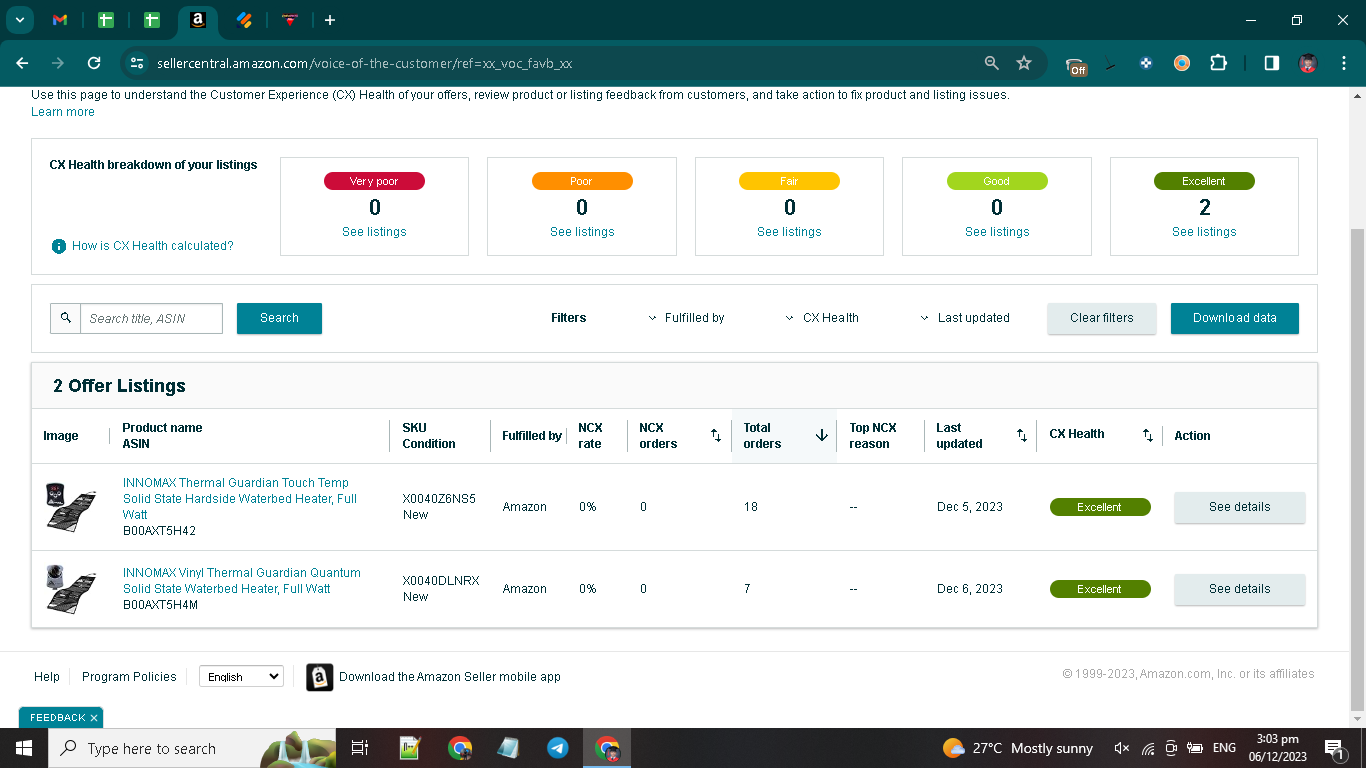Click the orange circular extension icon
The width and height of the screenshot is (1366, 768).
pyautogui.click(x=1182, y=63)
